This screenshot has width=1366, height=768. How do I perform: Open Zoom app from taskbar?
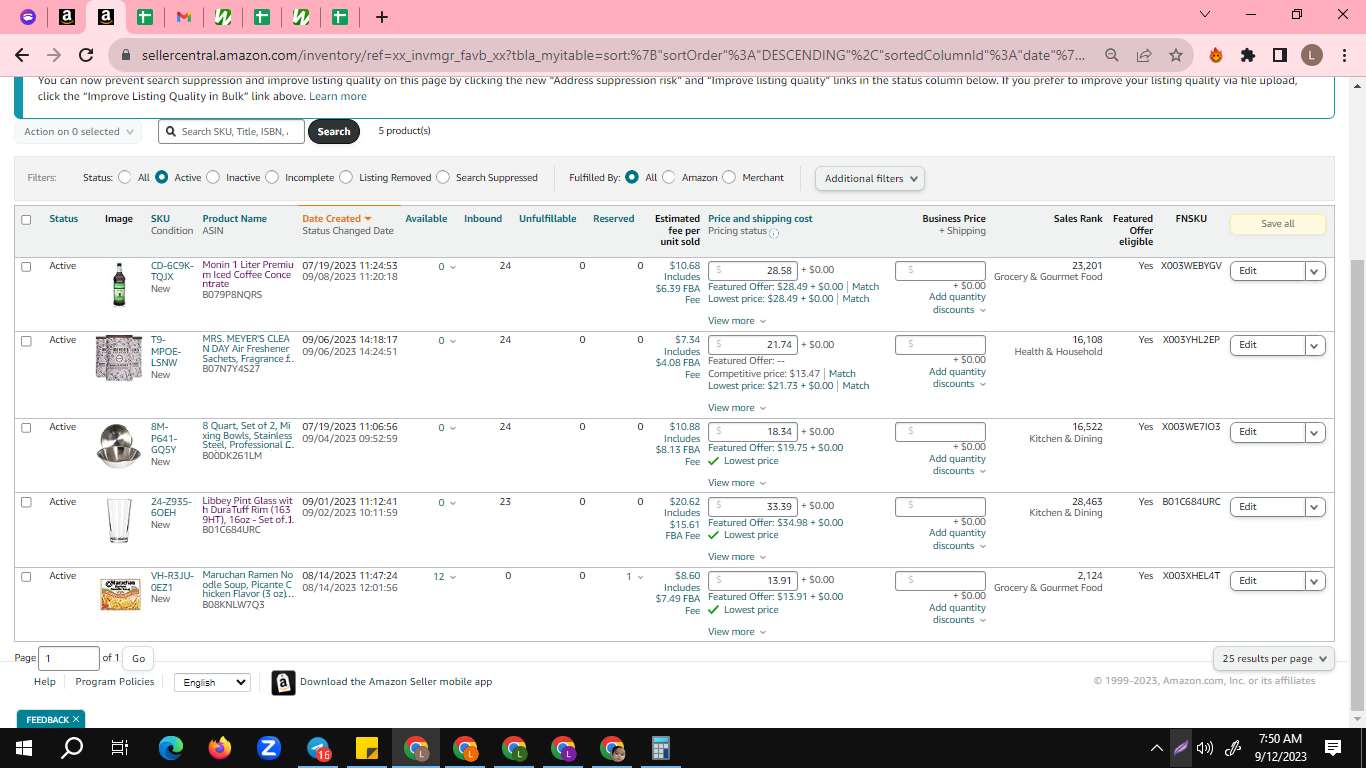click(269, 747)
